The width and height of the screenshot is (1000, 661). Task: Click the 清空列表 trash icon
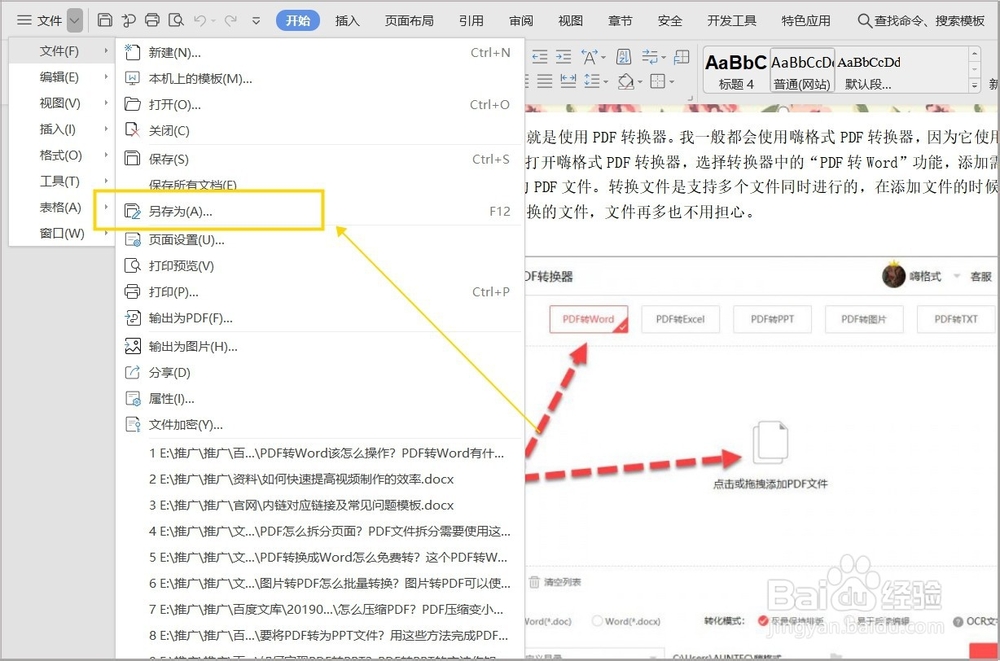pyautogui.click(x=533, y=581)
